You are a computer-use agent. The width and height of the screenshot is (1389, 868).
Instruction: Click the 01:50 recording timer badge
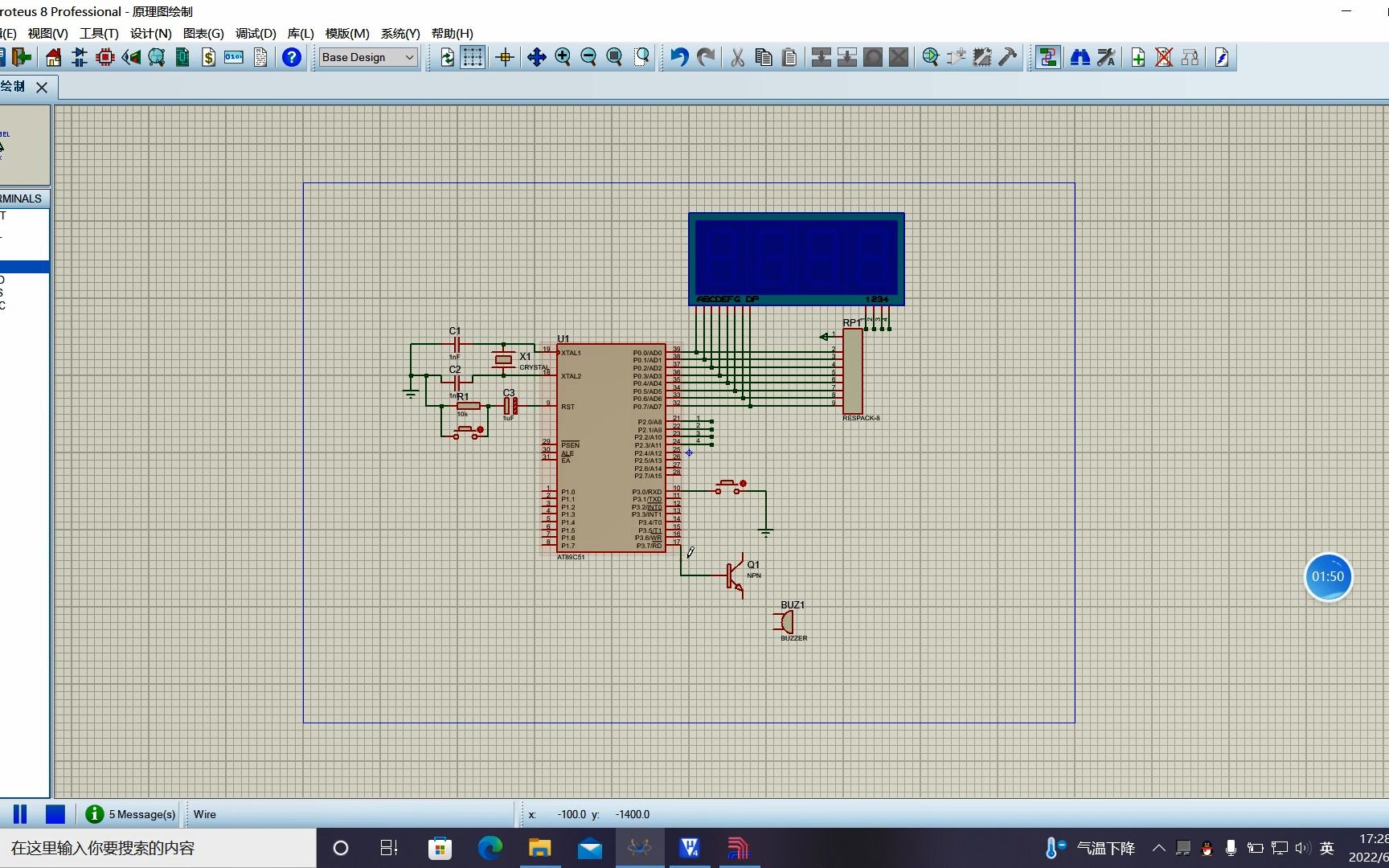[x=1328, y=576]
